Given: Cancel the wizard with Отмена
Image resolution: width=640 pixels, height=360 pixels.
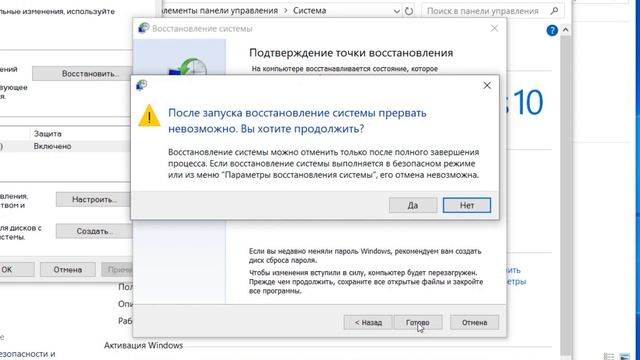Looking at the screenshot, I should tap(474, 322).
